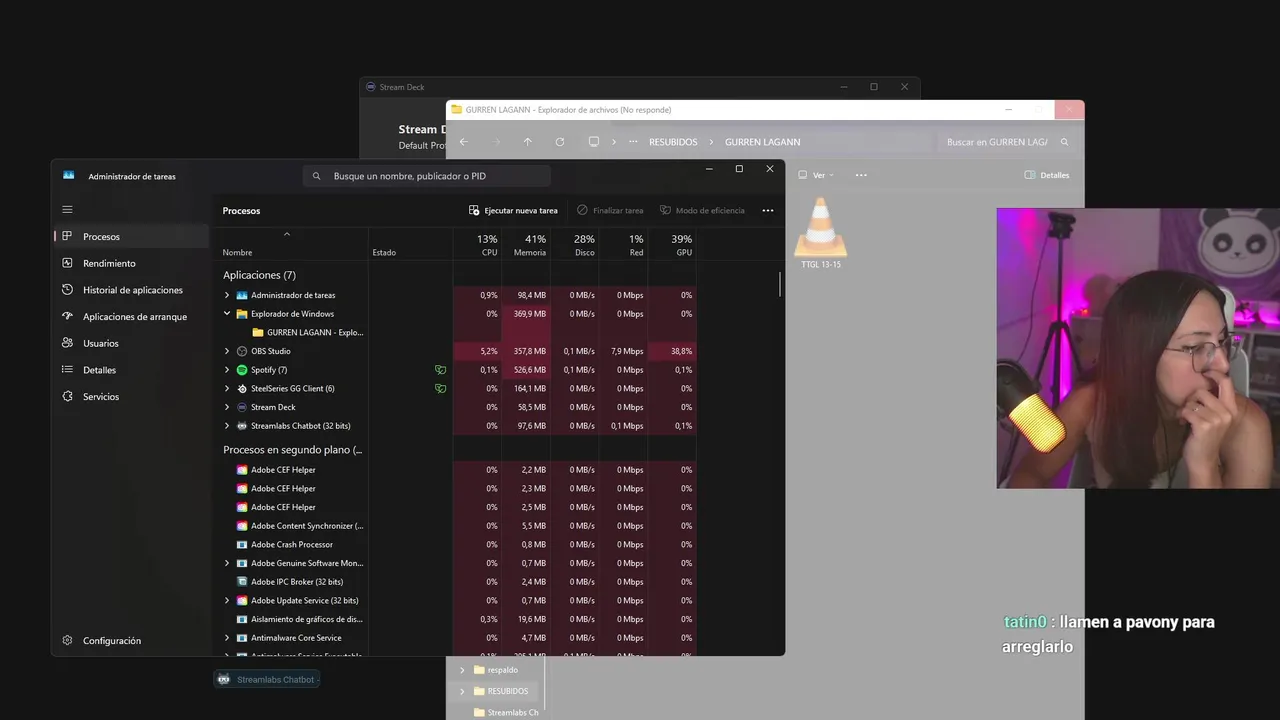Switch to the Procesos section

[131, 237]
